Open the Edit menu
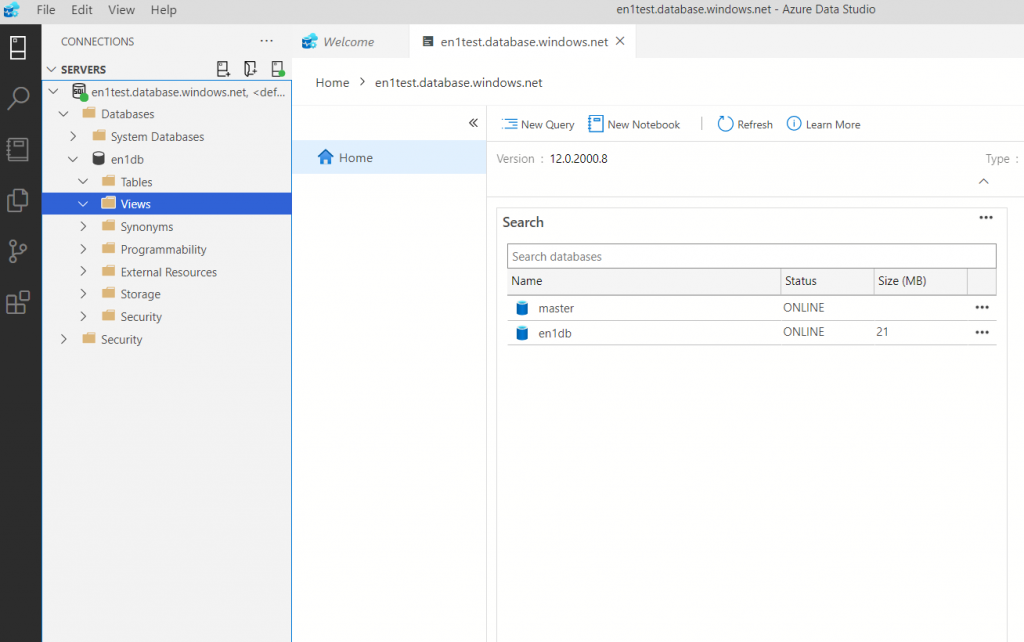Viewport: 1024px width, 642px height. click(82, 10)
